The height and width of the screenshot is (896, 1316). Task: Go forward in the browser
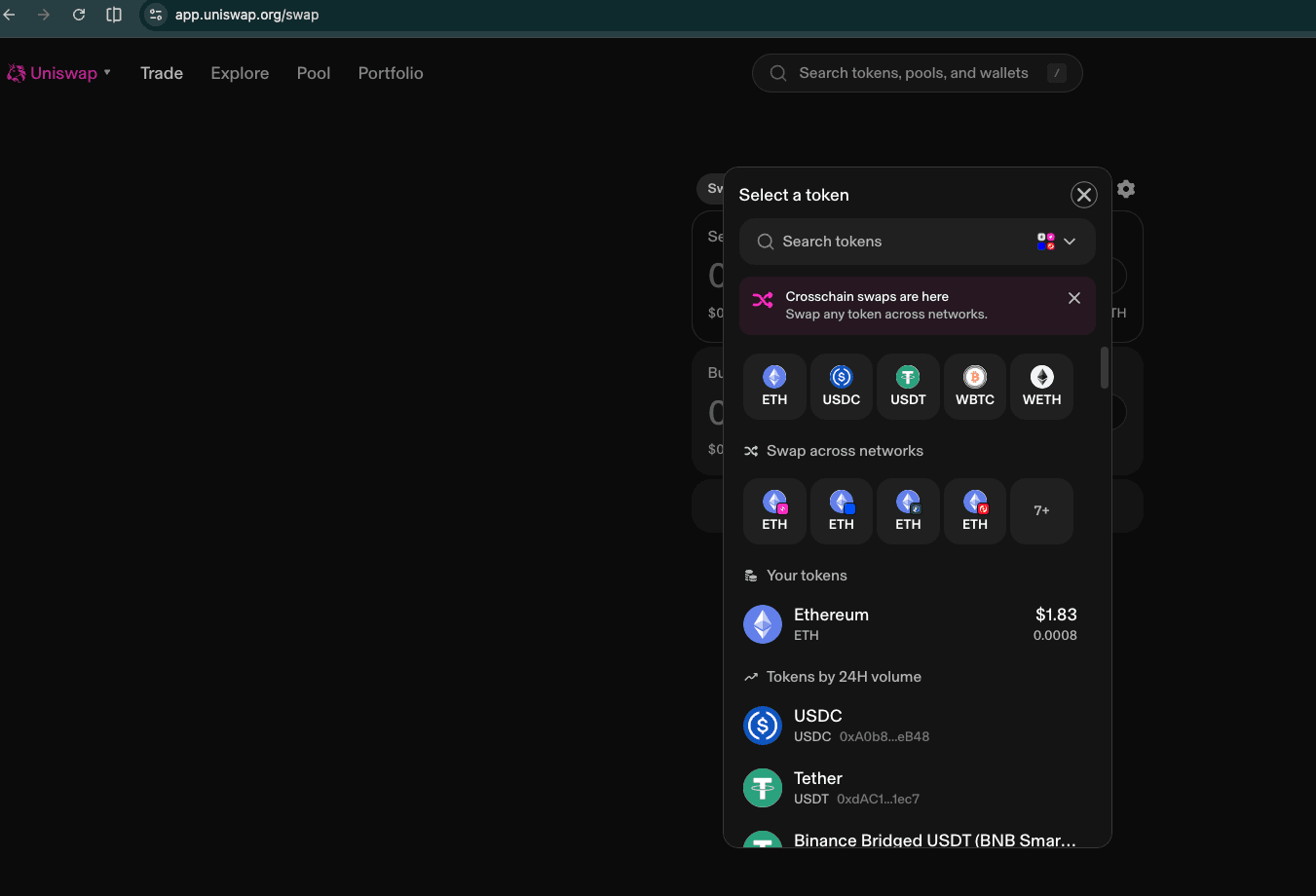click(x=44, y=15)
